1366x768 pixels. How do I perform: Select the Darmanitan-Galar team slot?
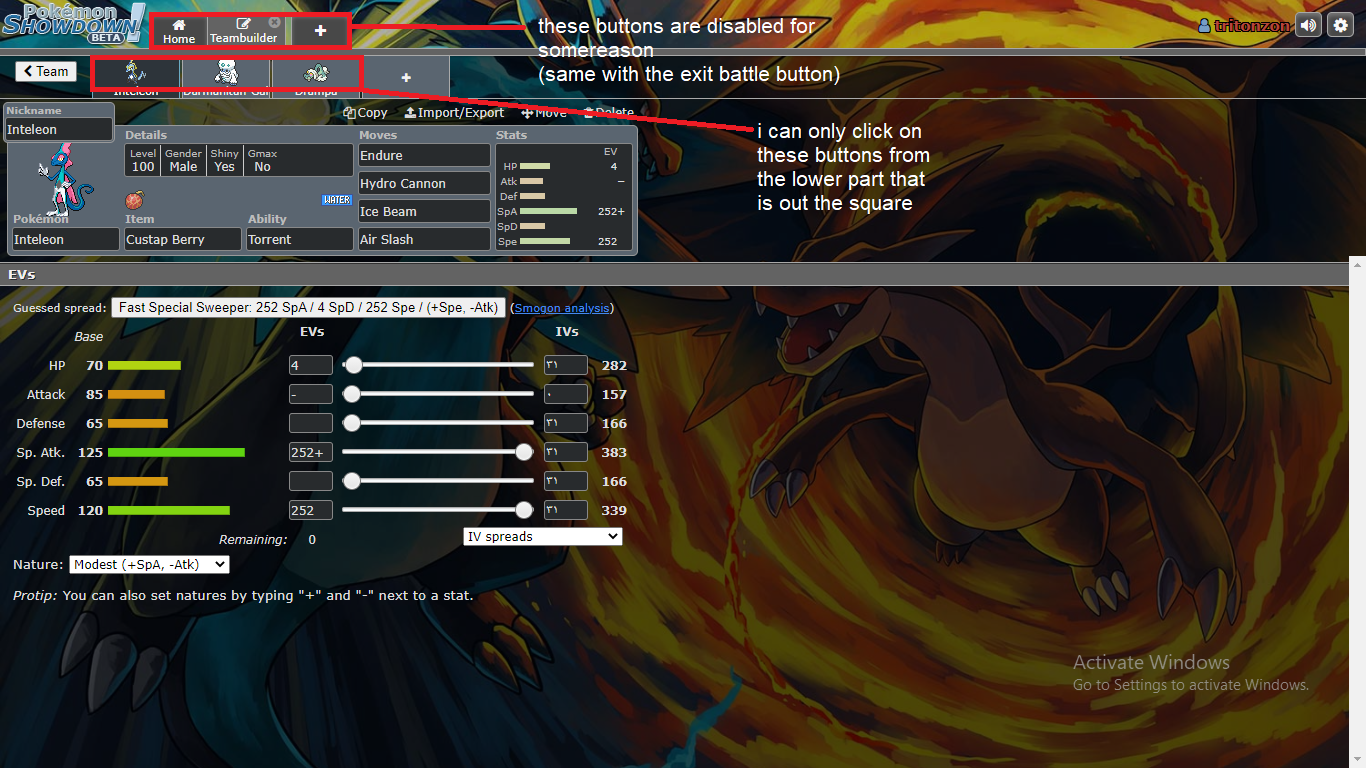click(226, 76)
